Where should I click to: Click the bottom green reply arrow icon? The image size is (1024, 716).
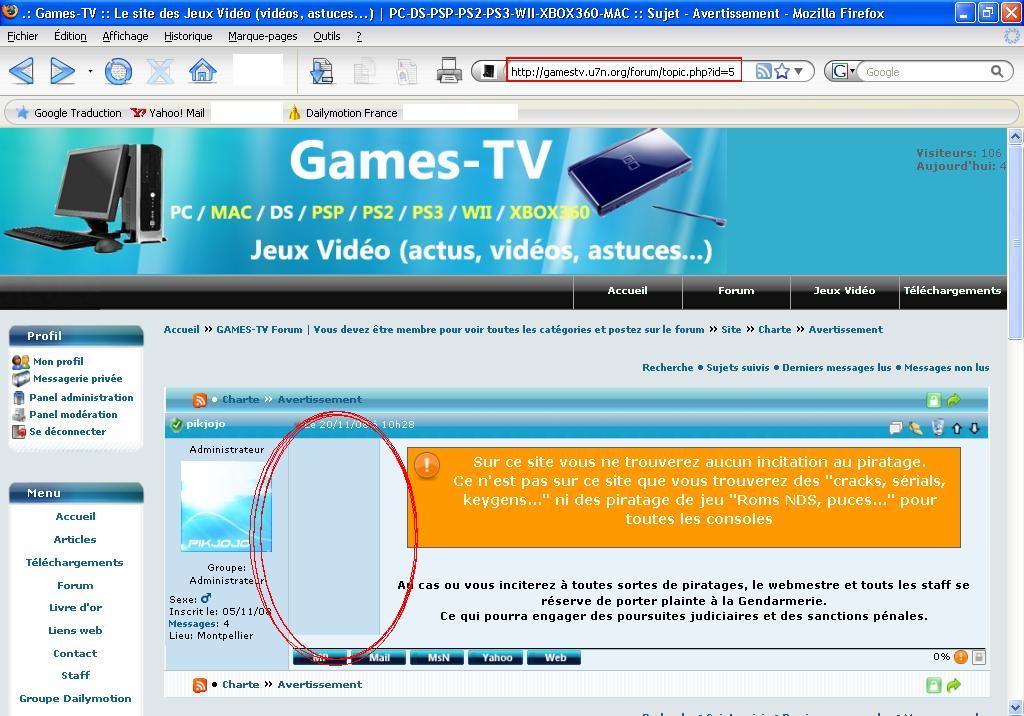[954, 685]
